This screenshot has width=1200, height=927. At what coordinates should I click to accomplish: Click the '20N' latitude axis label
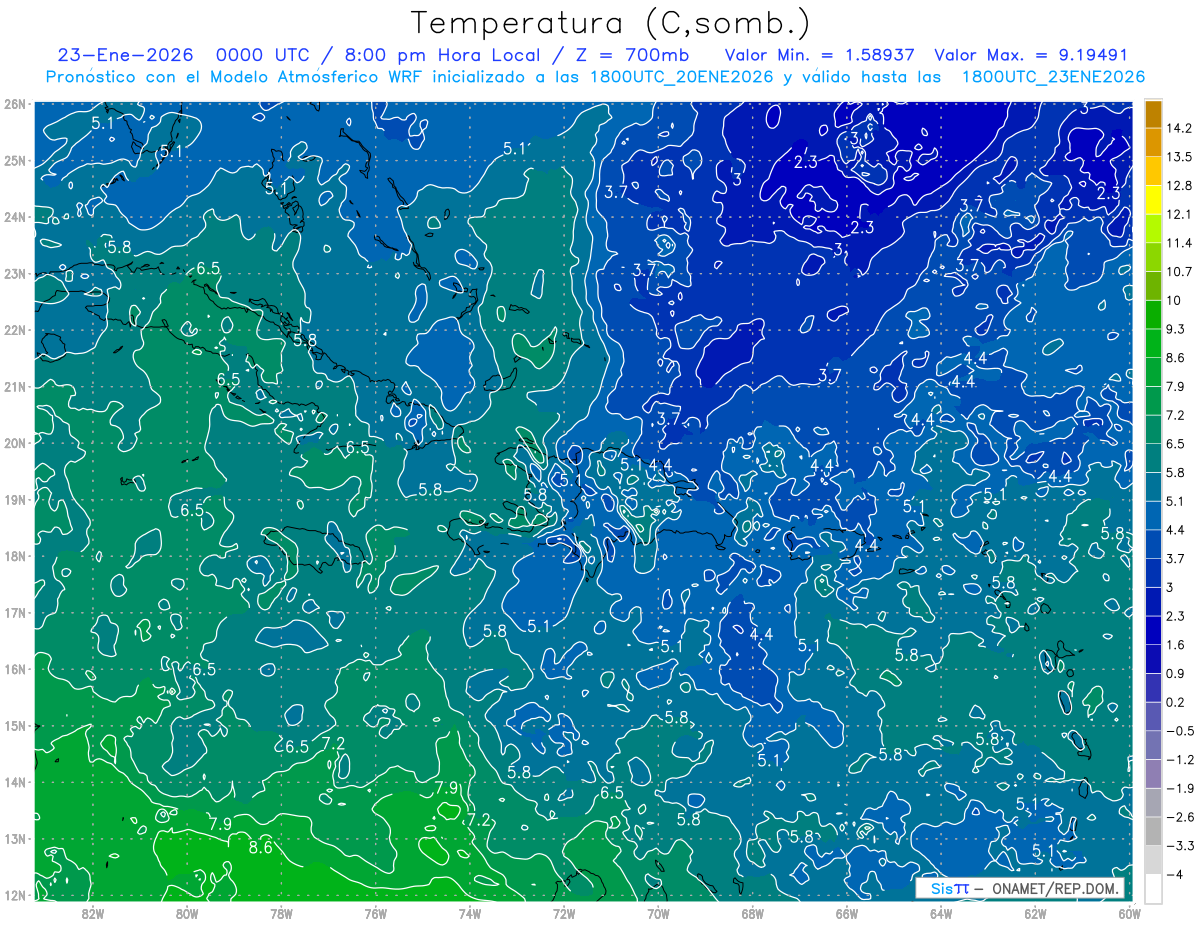tap(15, 443)
